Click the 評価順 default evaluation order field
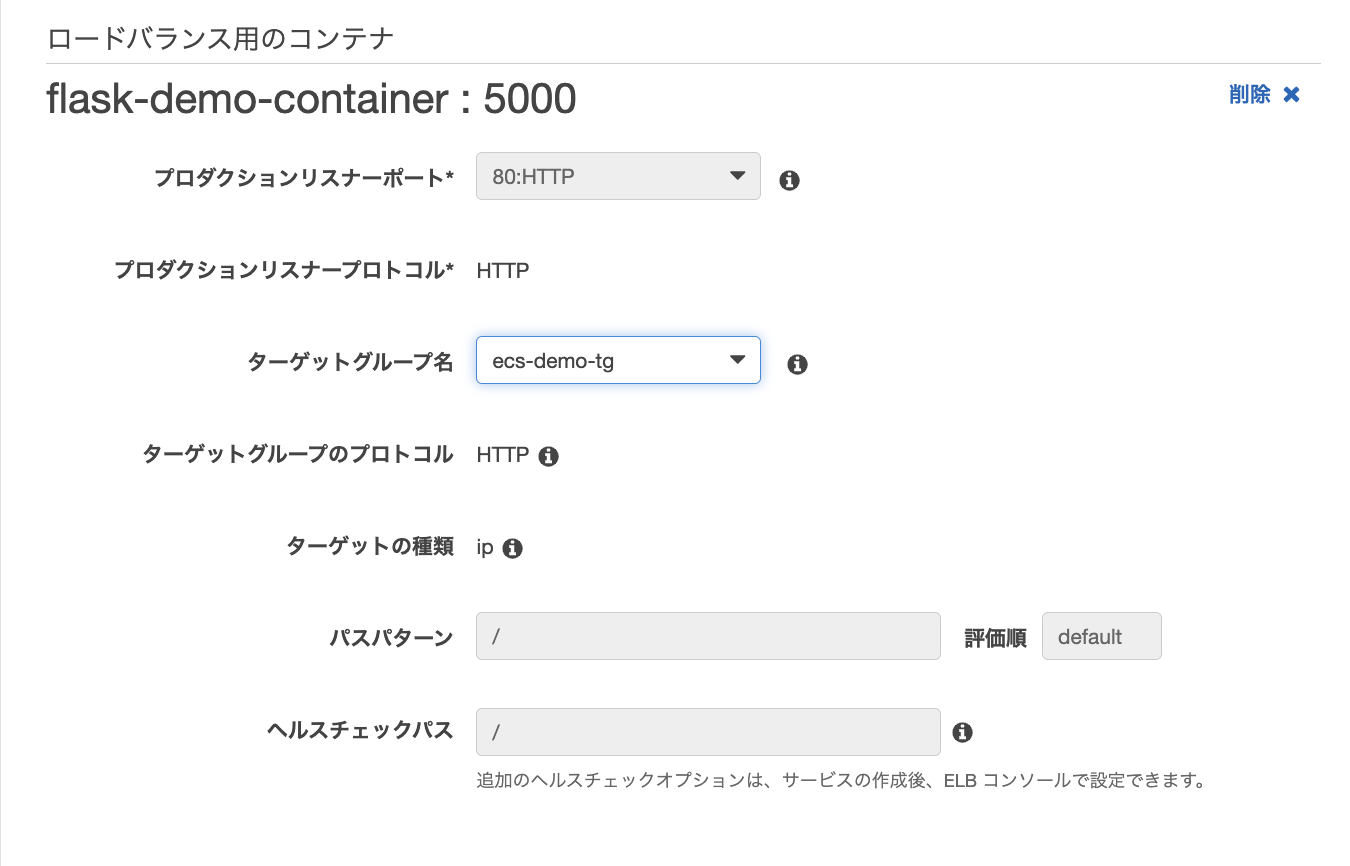This screenshot has height=866, width=1350. click(x=1101, y=636)
